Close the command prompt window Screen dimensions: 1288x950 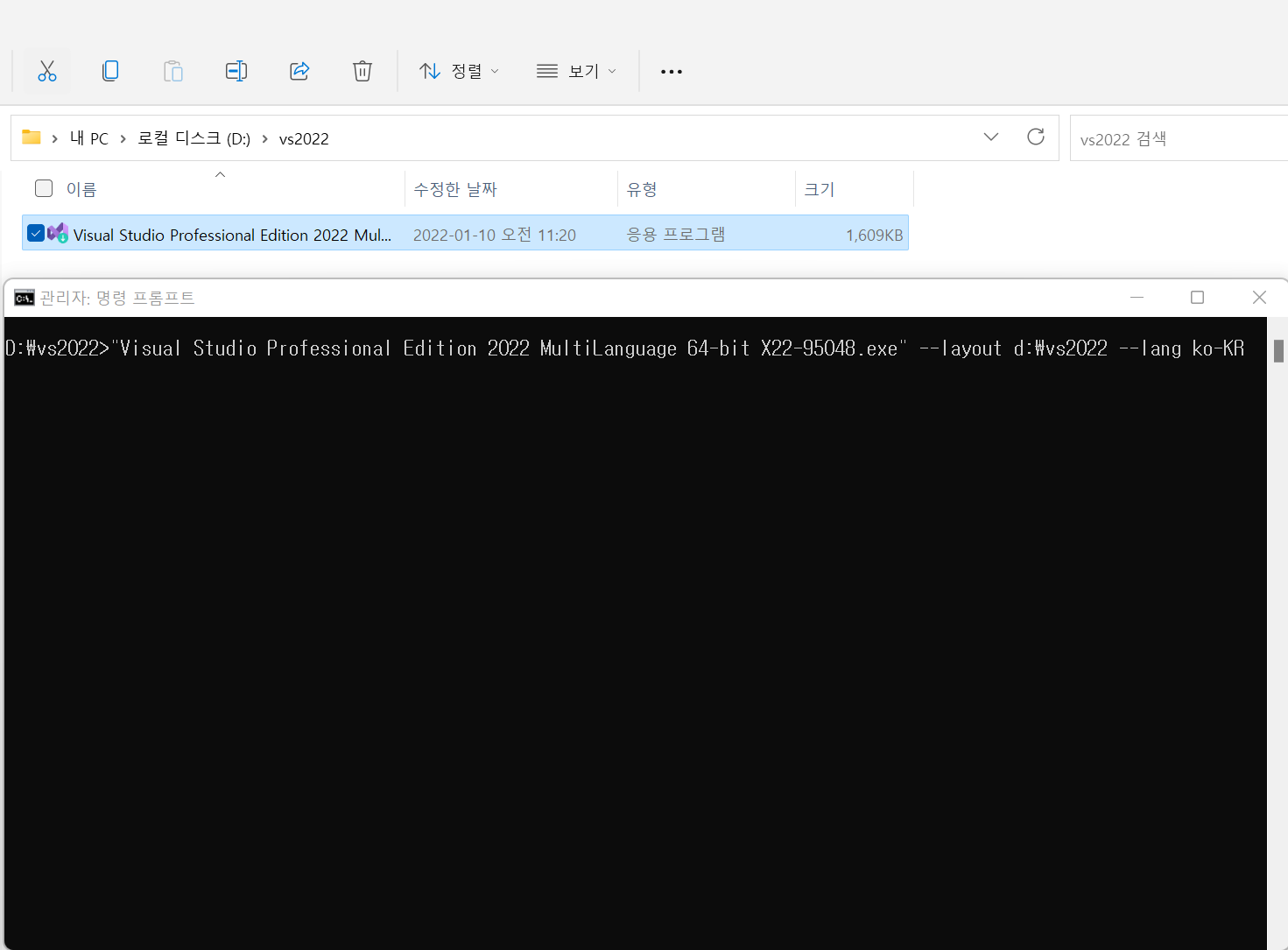(x=1259, y=298)
